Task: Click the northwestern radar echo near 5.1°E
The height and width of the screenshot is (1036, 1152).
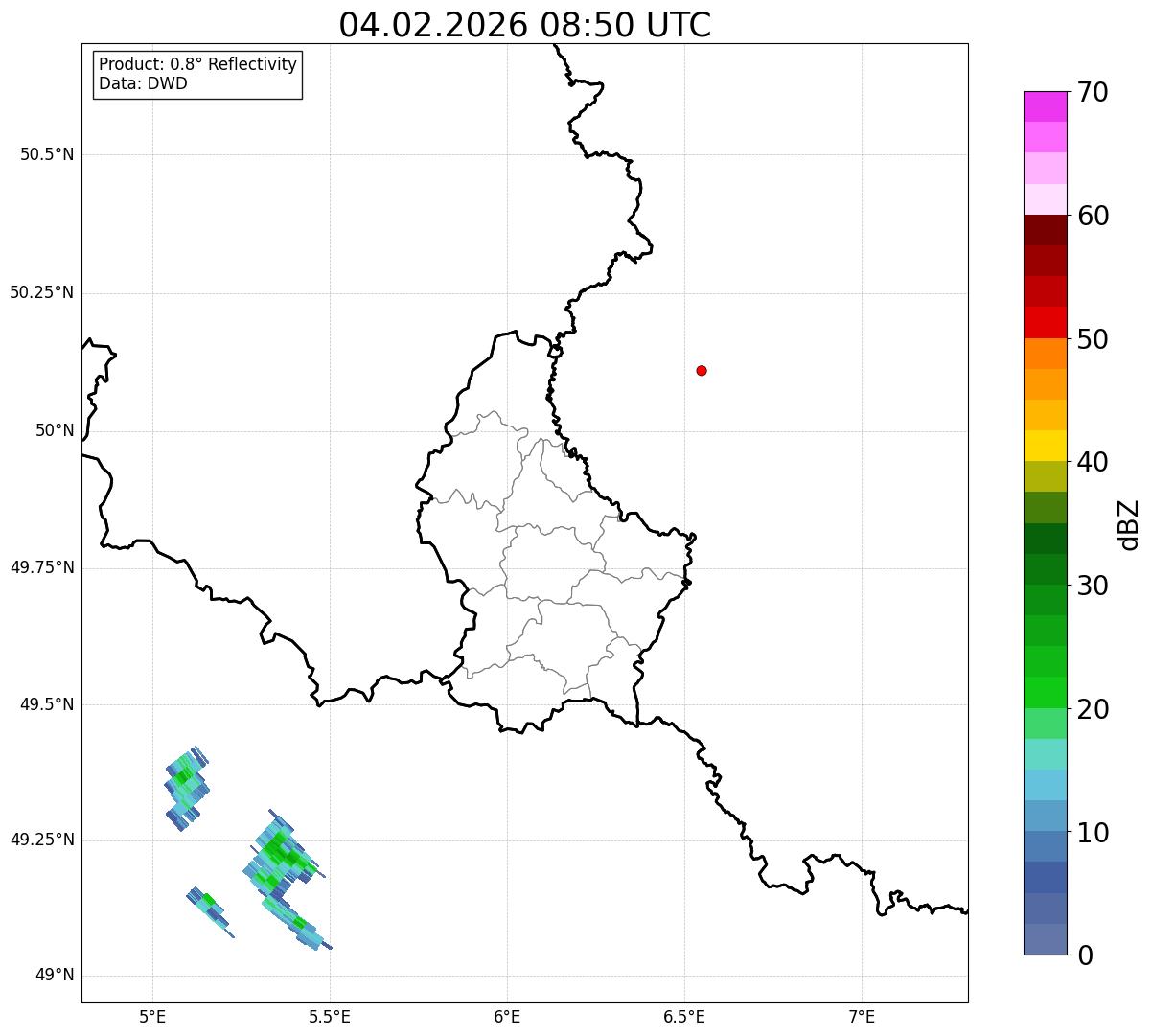Action: click(x=185, y=788)
